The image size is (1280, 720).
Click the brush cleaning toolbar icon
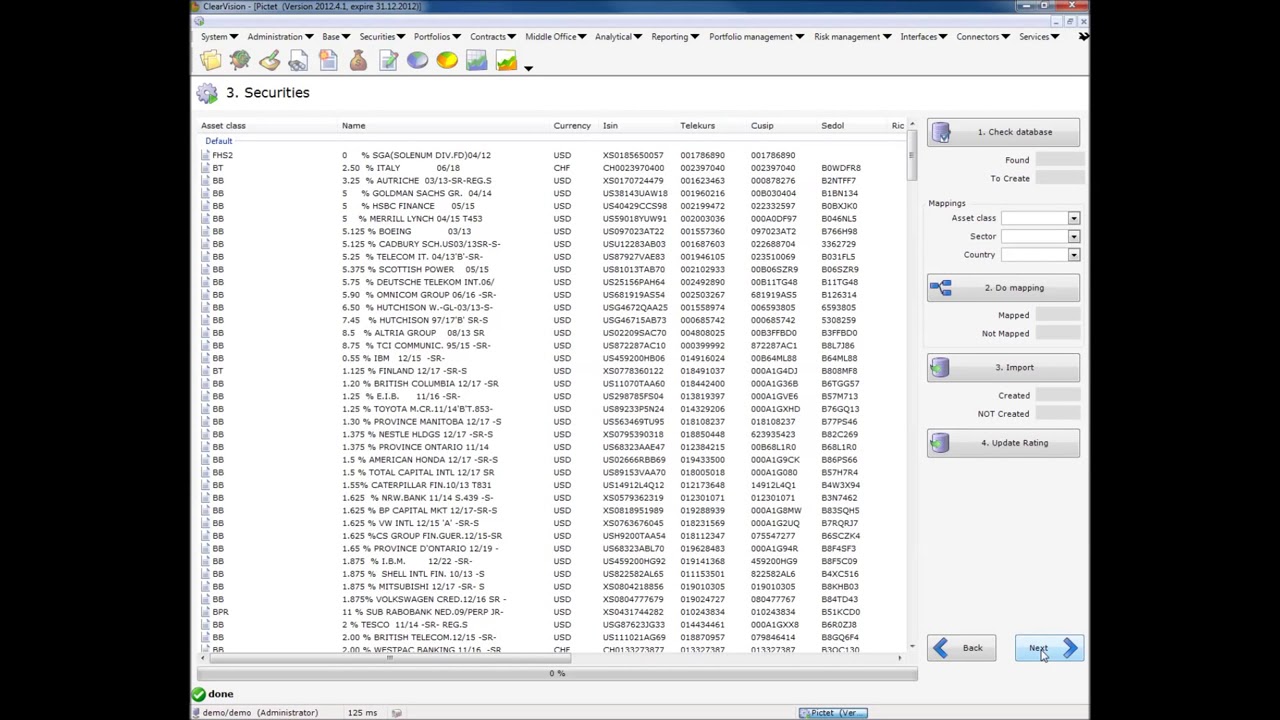pos(269,62)
